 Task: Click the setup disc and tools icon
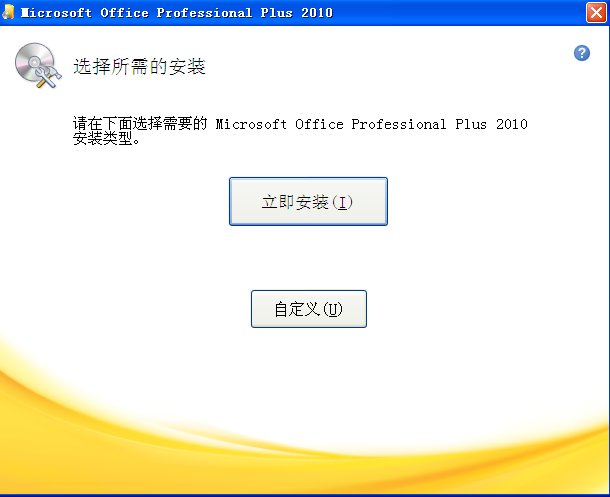38,66
